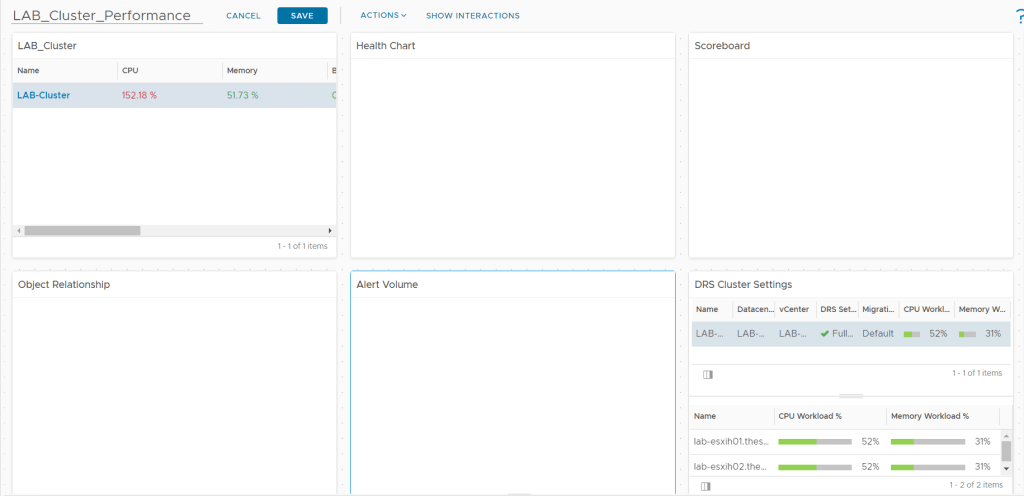Click down arrow of host list scrollbar
The width and height of the screenshot is (1024, 496).
pyautogui.click(x=1005, y=467)
